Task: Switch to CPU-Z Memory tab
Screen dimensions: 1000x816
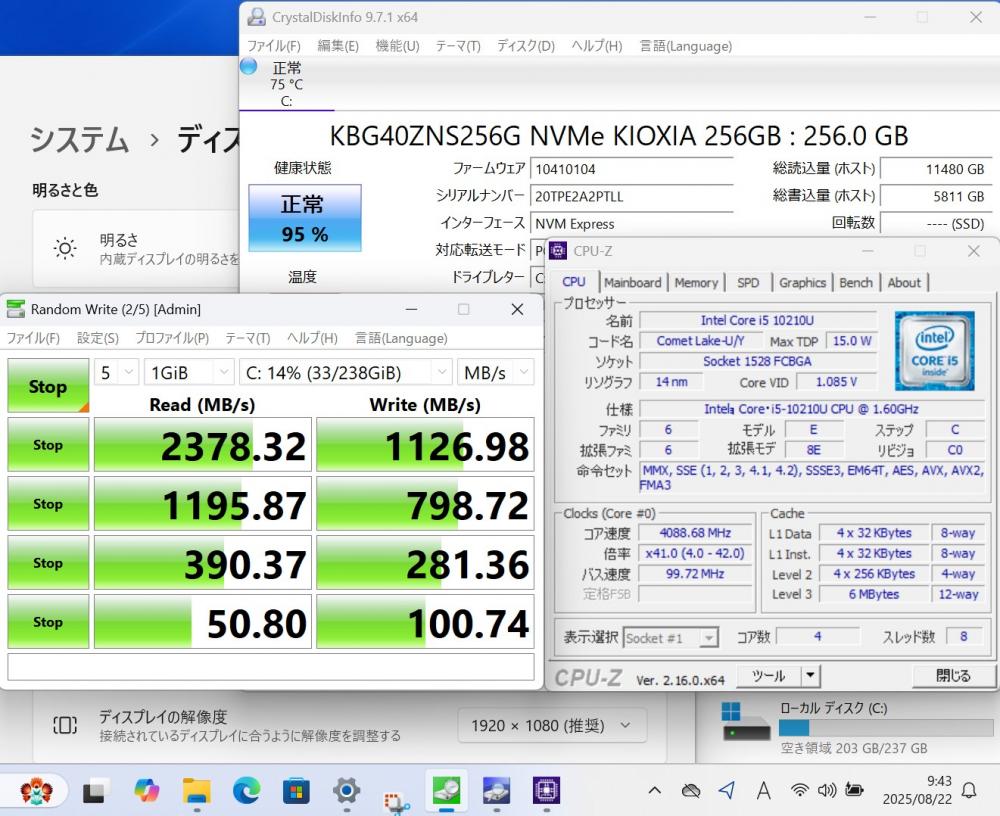Action: 696,283
